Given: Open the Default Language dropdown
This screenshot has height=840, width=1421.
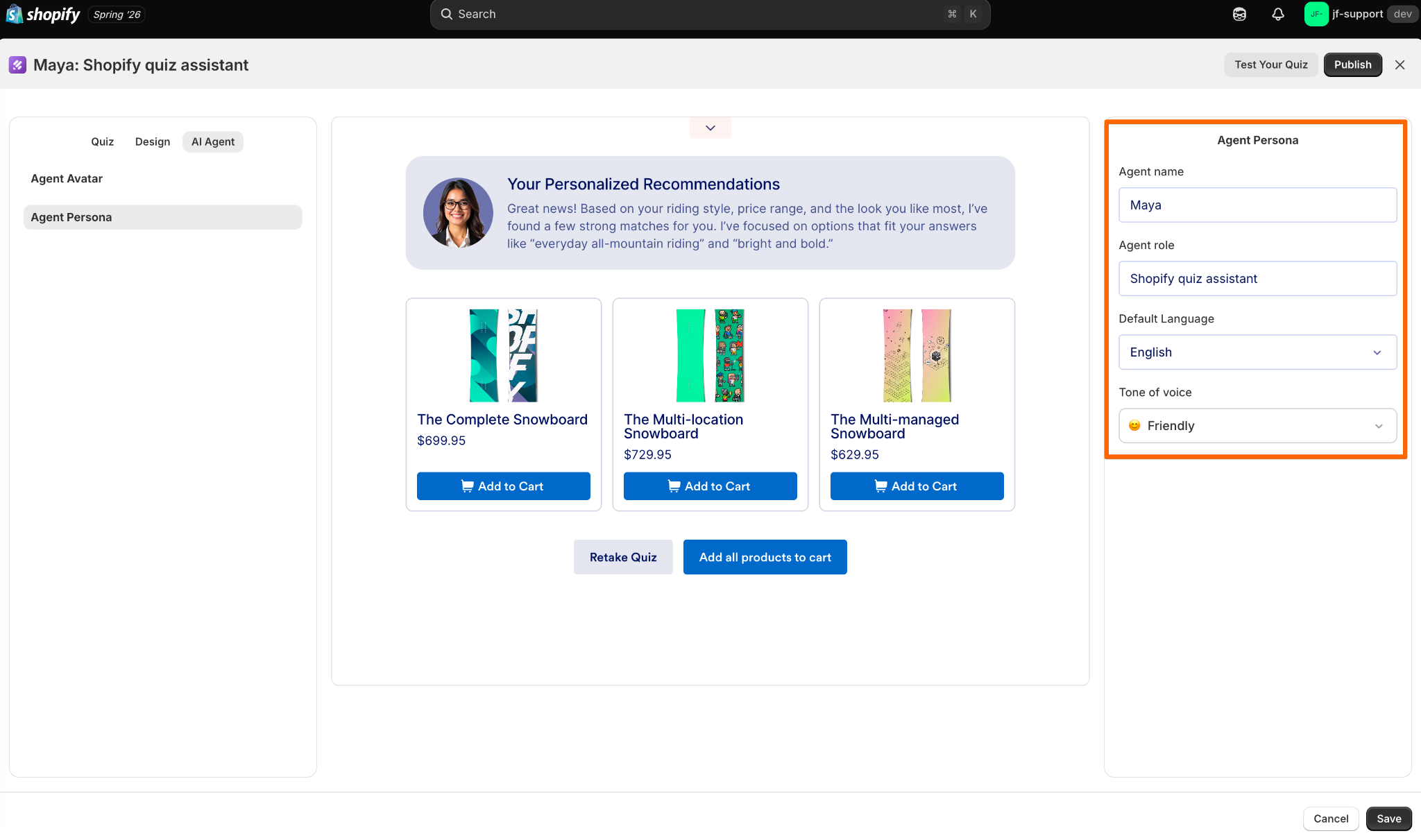Looking at the screenshot, I should pyautogui.click(x=1257, y=352).
